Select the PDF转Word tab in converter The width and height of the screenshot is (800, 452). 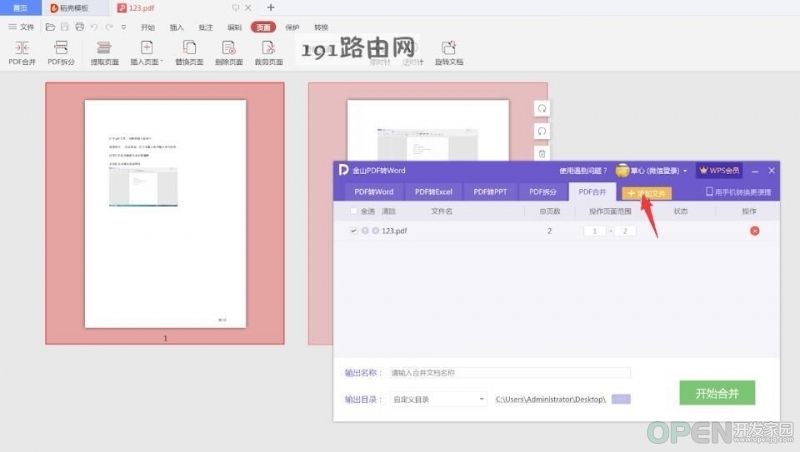point(374,192)
